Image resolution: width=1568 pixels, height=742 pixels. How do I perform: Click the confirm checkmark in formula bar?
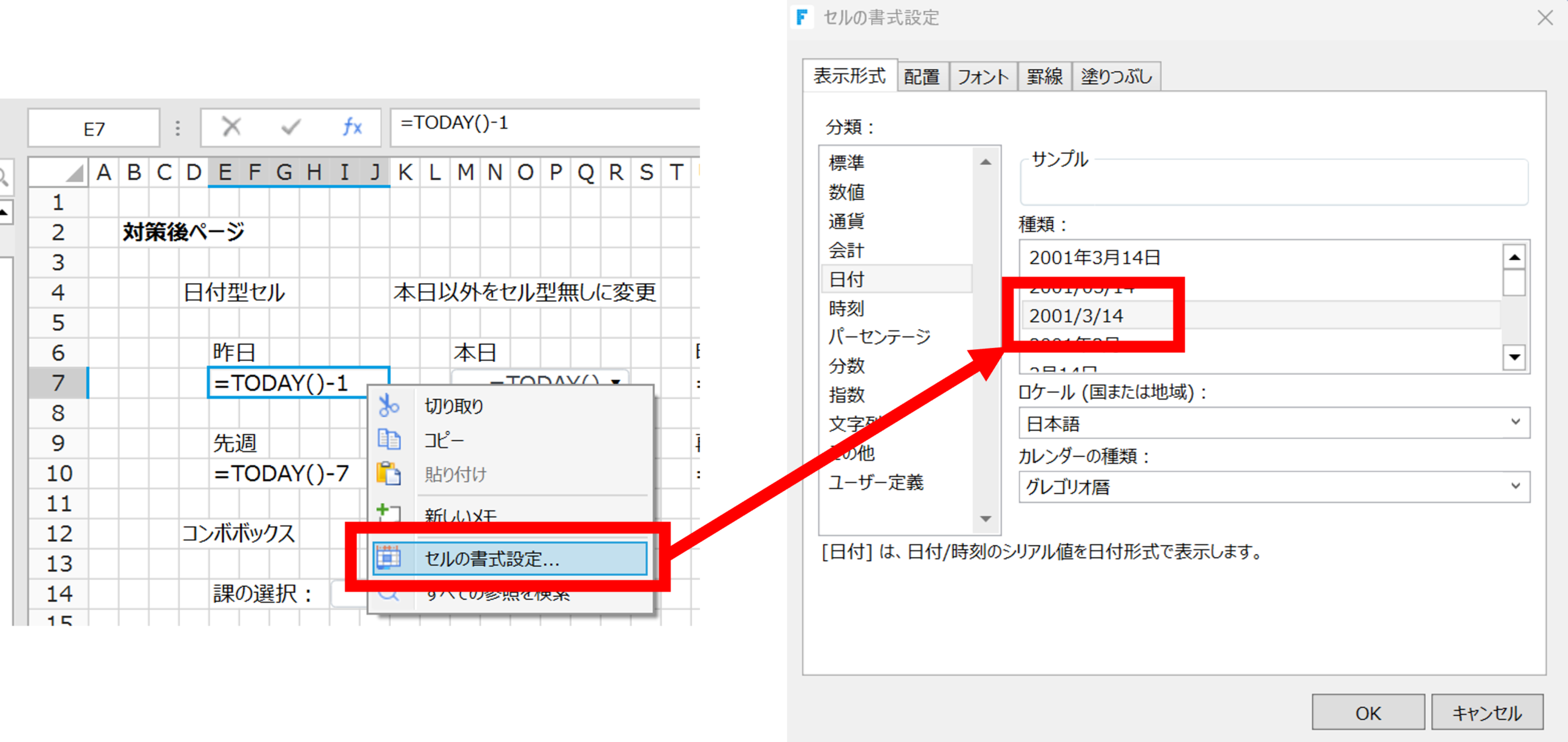[290, 127]
